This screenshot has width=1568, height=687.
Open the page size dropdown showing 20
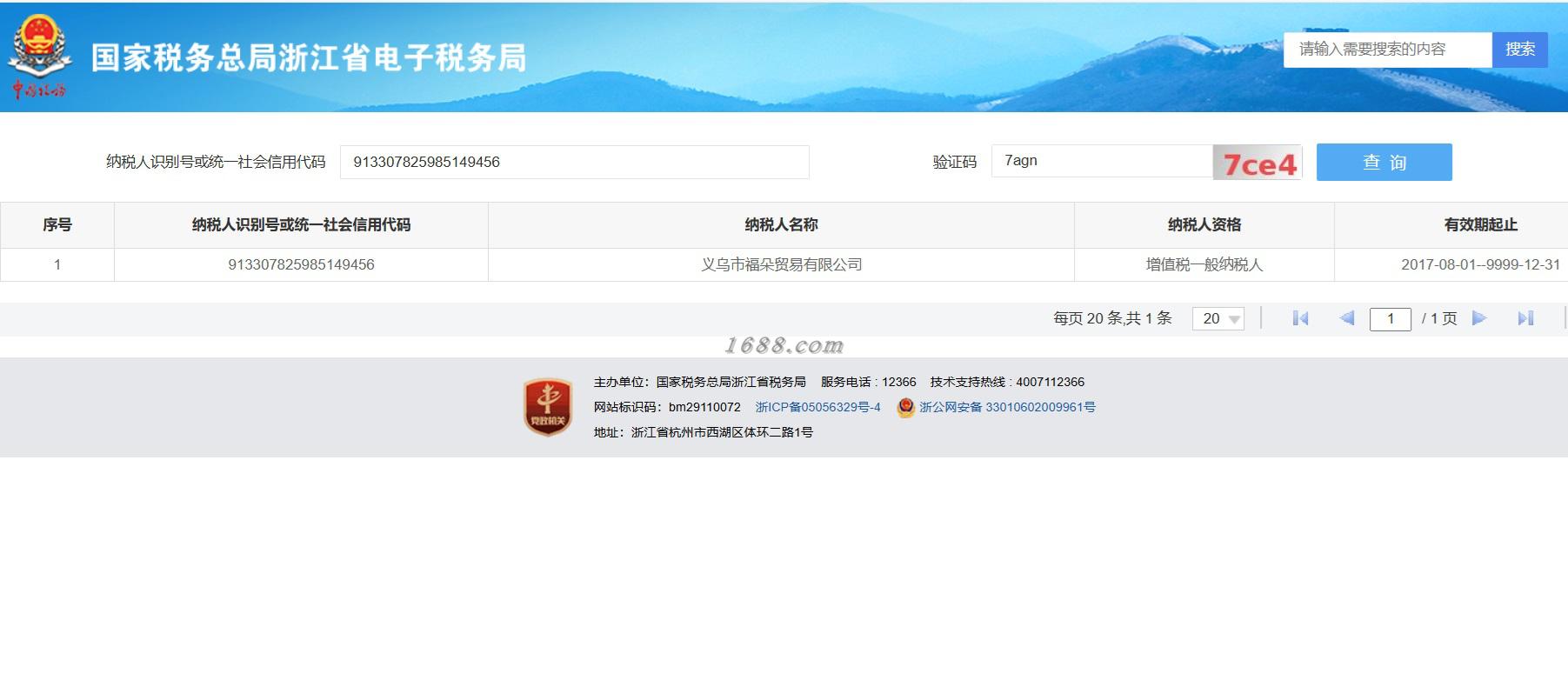coord(1218,318)
